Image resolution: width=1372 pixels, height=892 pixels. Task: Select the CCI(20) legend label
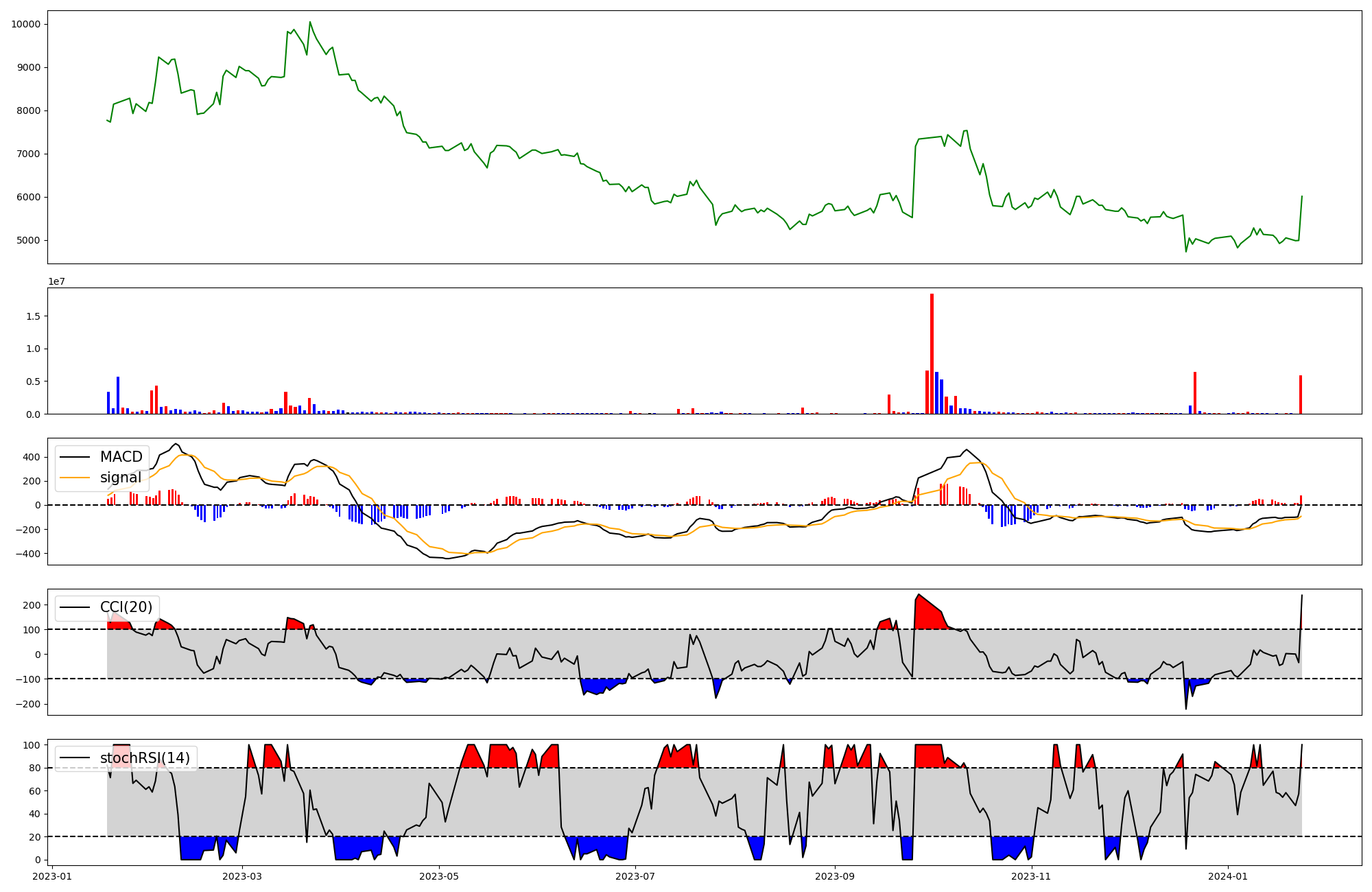(126, 607)
